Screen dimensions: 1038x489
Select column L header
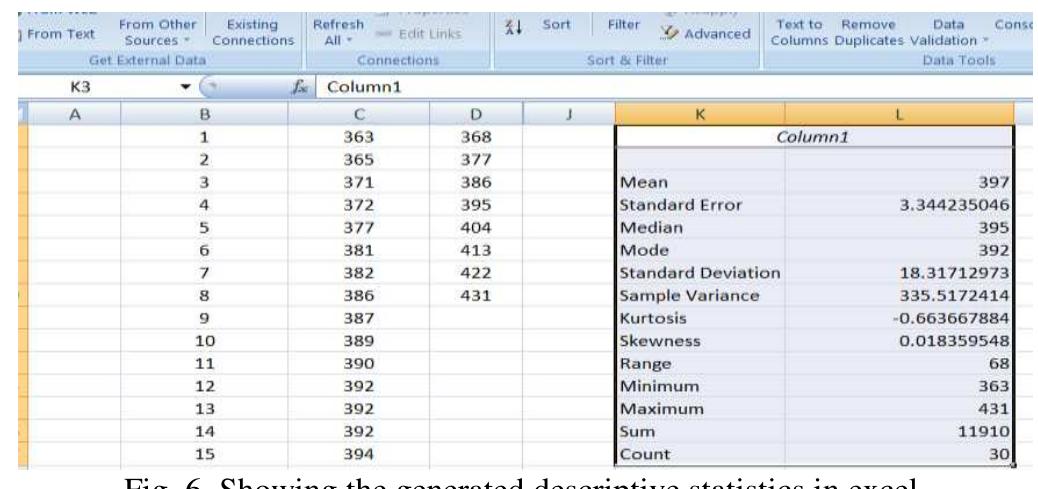(x=900, y=114)
